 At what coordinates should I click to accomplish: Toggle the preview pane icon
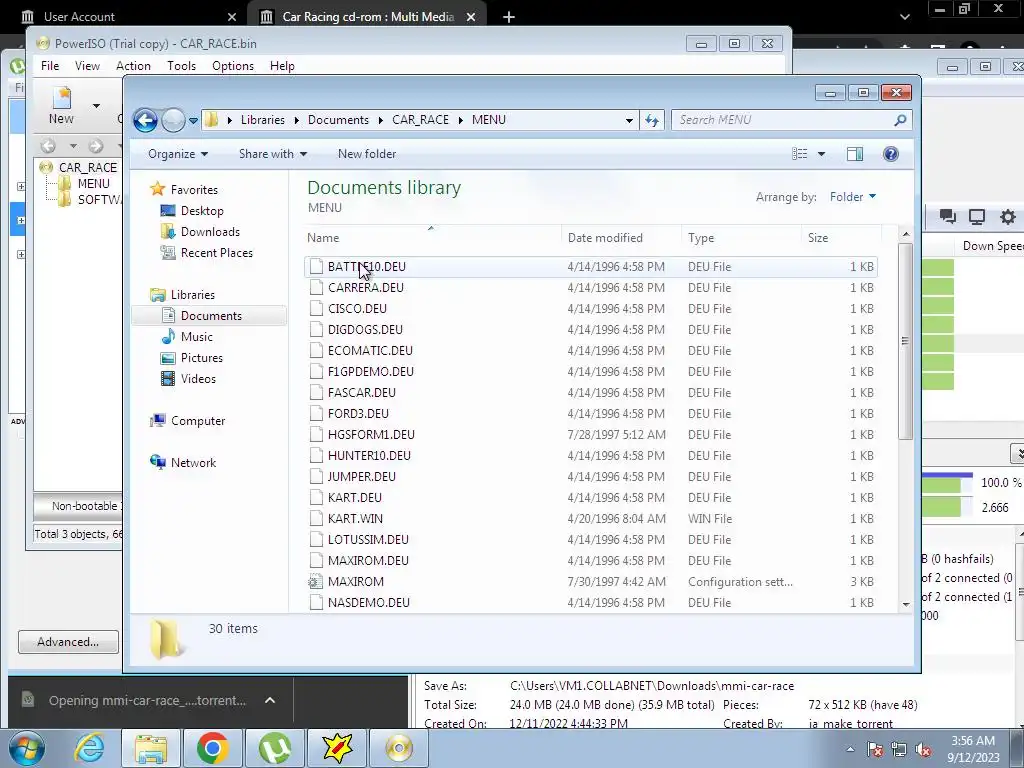[854, 154]
